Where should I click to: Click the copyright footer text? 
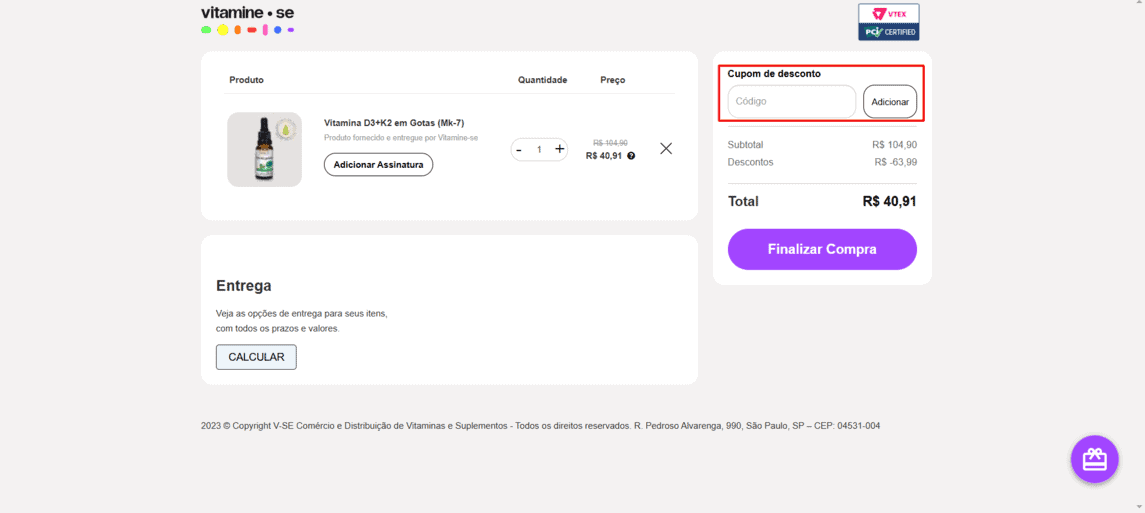pos(540,425)
